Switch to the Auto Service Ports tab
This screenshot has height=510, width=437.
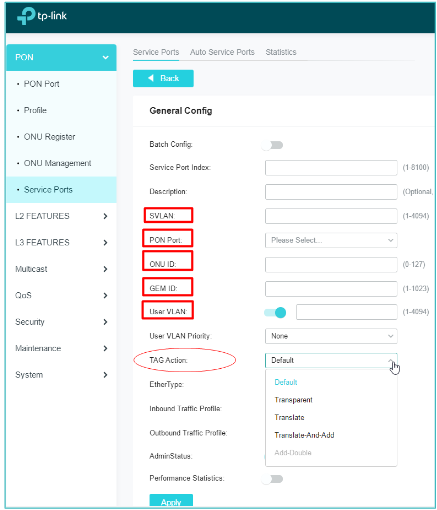pyautogui.click(x=222, y=52)
